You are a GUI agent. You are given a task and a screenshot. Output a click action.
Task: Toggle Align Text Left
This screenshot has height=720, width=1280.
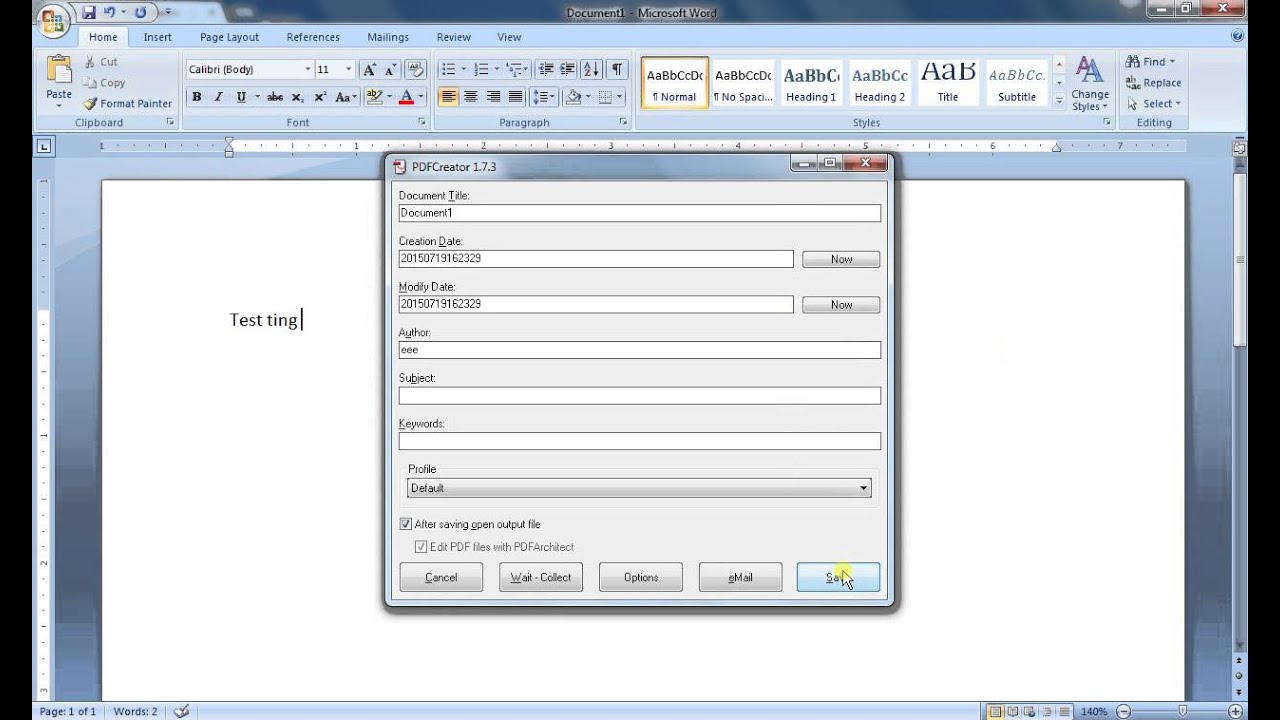[449, 97]
